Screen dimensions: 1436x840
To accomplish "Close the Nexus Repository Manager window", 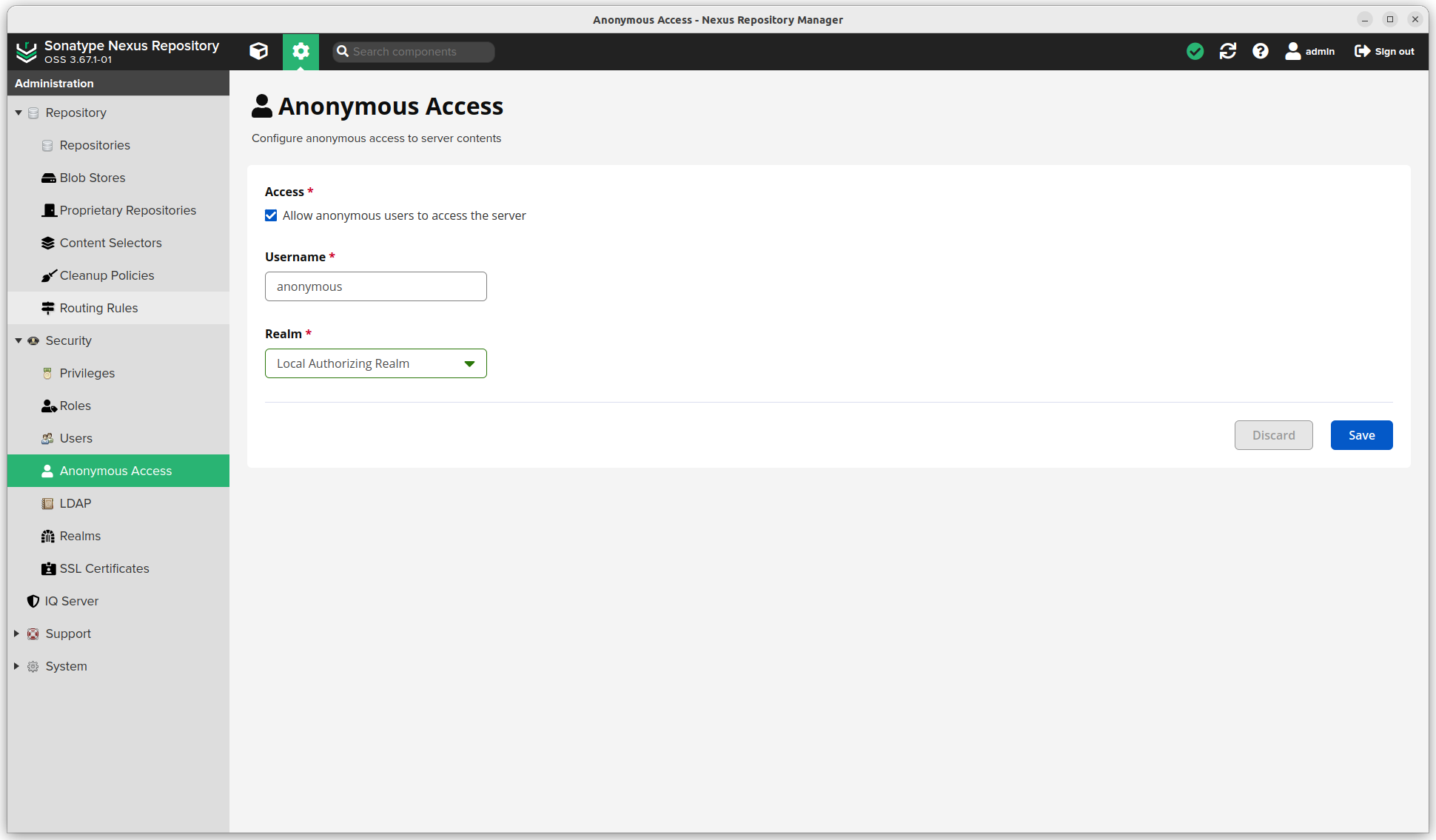I will tap(1415, 19).
